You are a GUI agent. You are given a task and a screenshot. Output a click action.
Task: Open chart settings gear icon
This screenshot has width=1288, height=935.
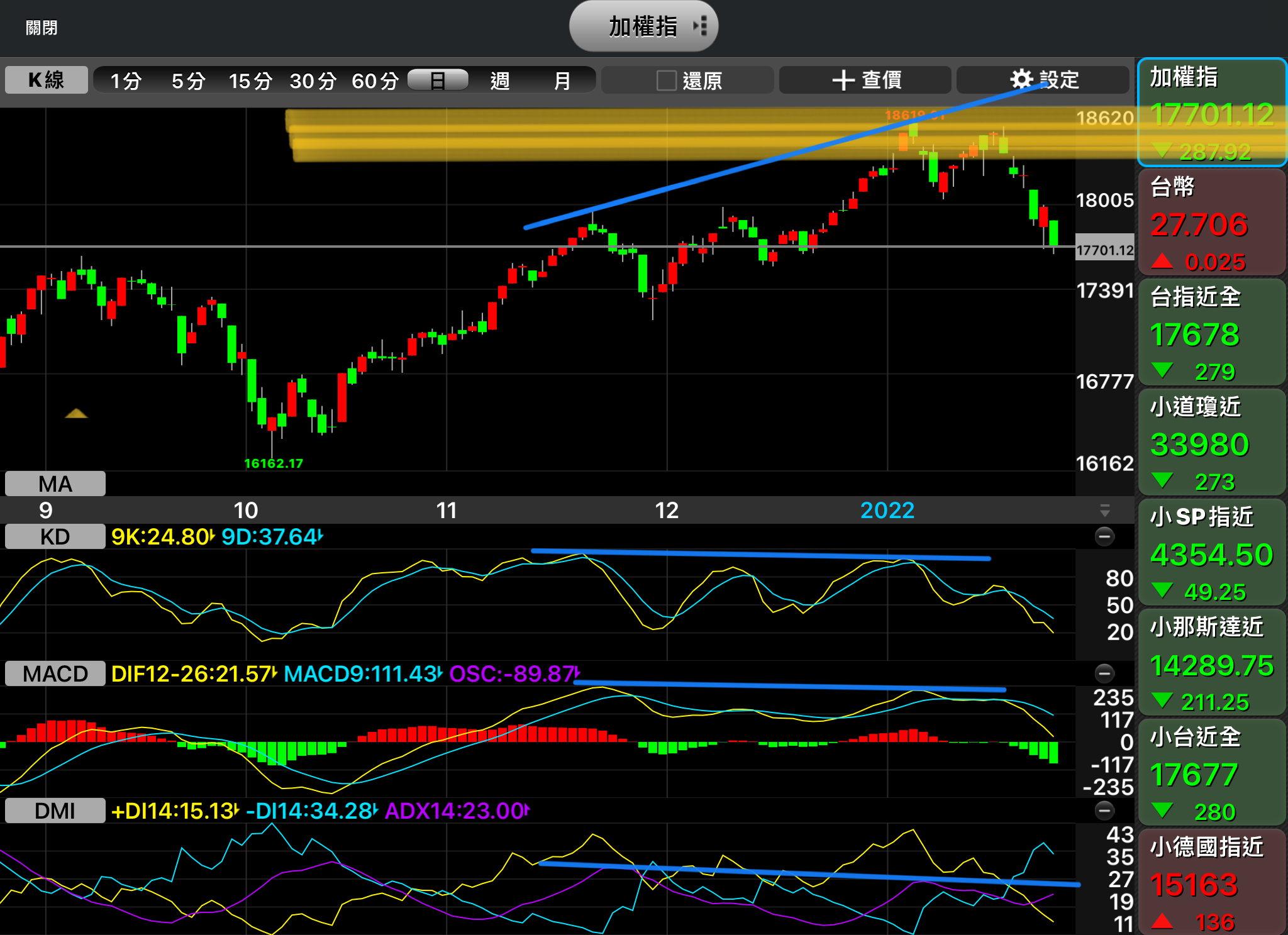pos(1021,80)
